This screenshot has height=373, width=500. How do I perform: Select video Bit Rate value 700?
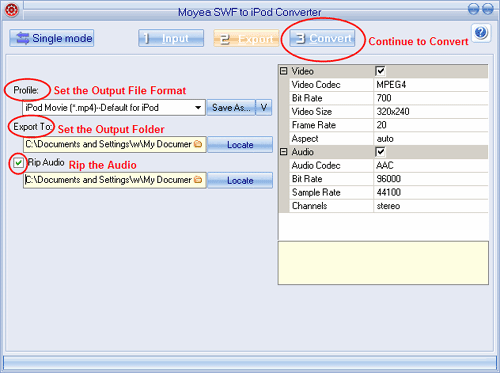pyautogui.click(x=431, y=98)
